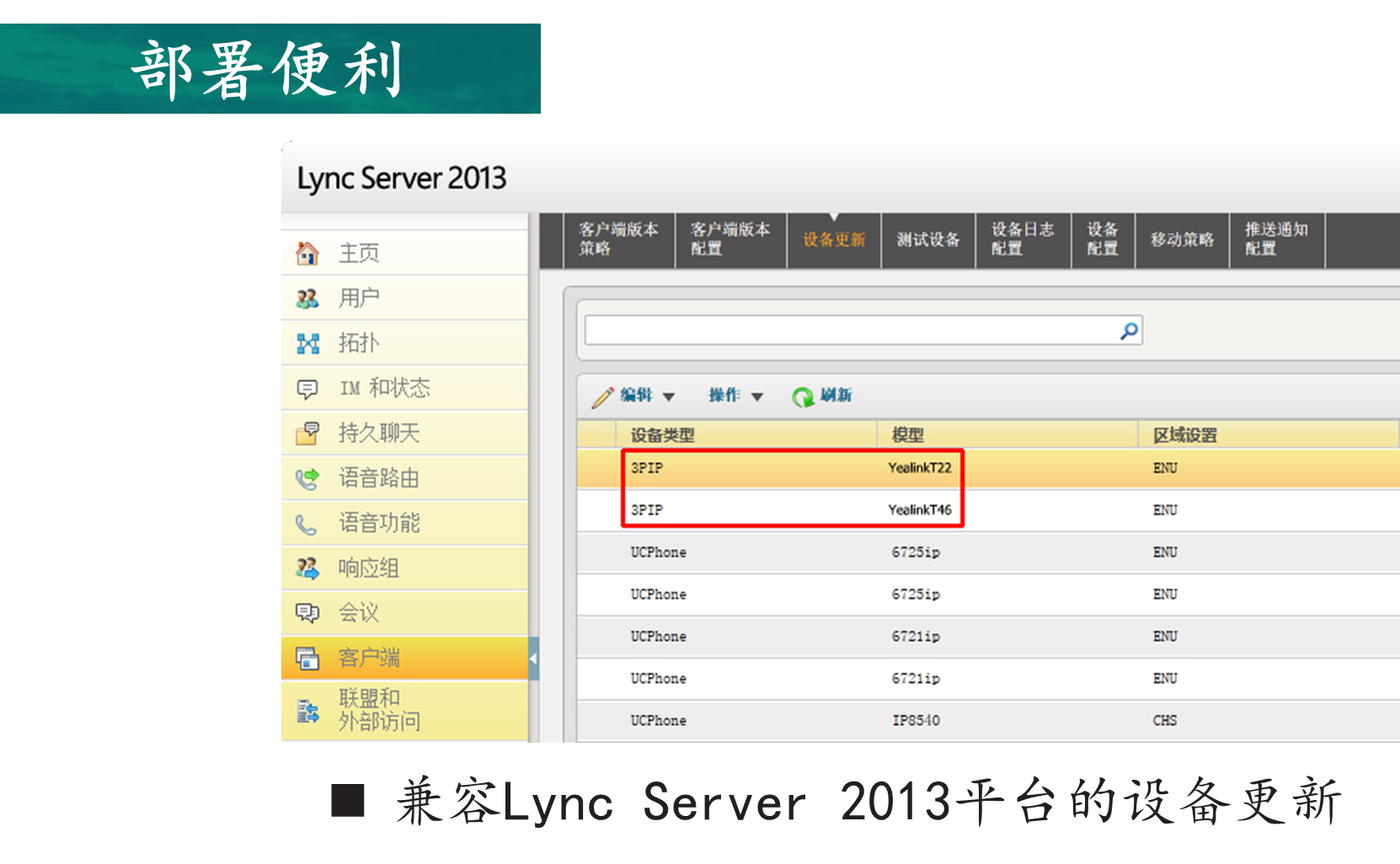Click the 操作 action button label
Viewport: 1400px width, 864px height.
click(724, 396)
